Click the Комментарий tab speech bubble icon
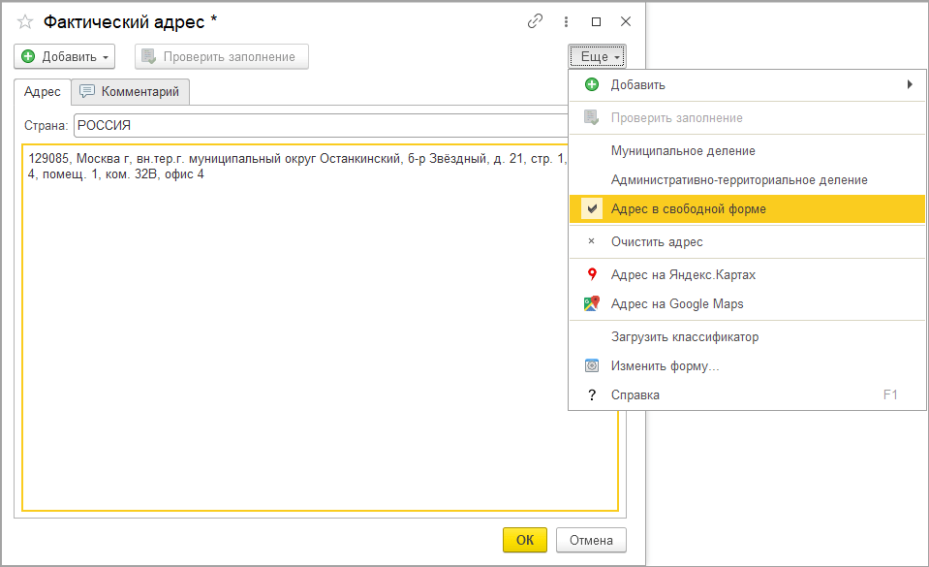929x567 pixels. click(x=87, y=91)
